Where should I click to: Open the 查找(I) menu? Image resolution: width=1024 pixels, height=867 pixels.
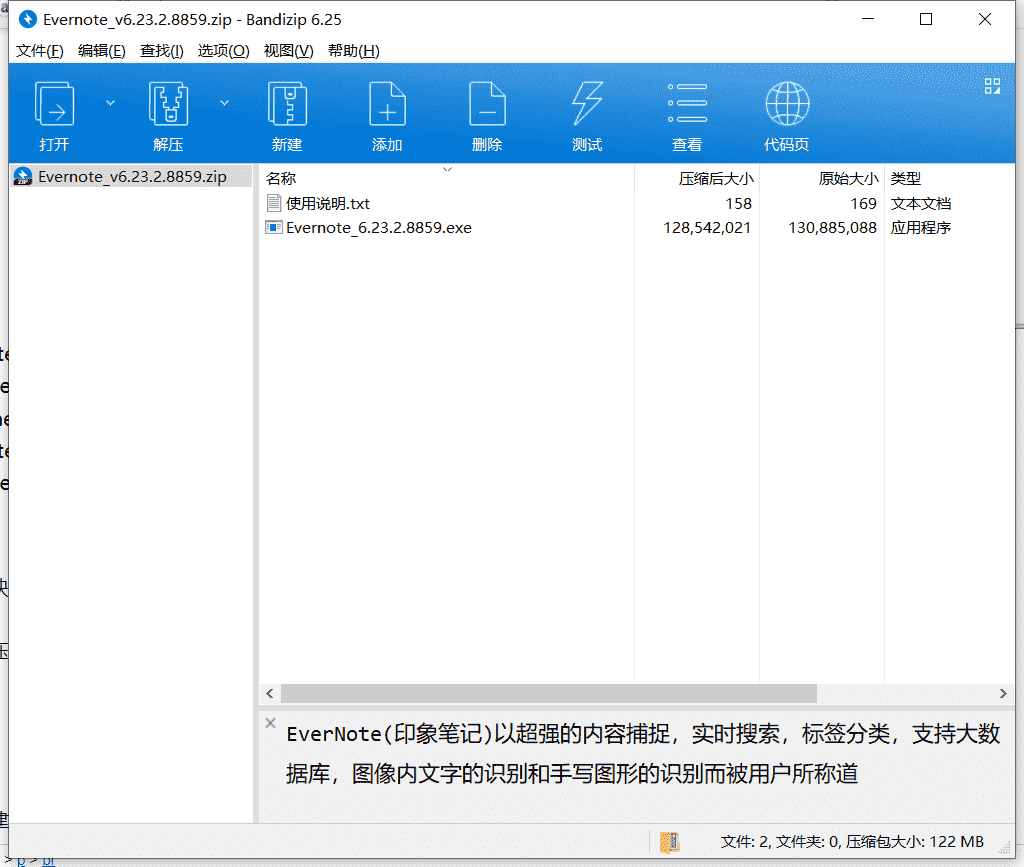(161, 51)
